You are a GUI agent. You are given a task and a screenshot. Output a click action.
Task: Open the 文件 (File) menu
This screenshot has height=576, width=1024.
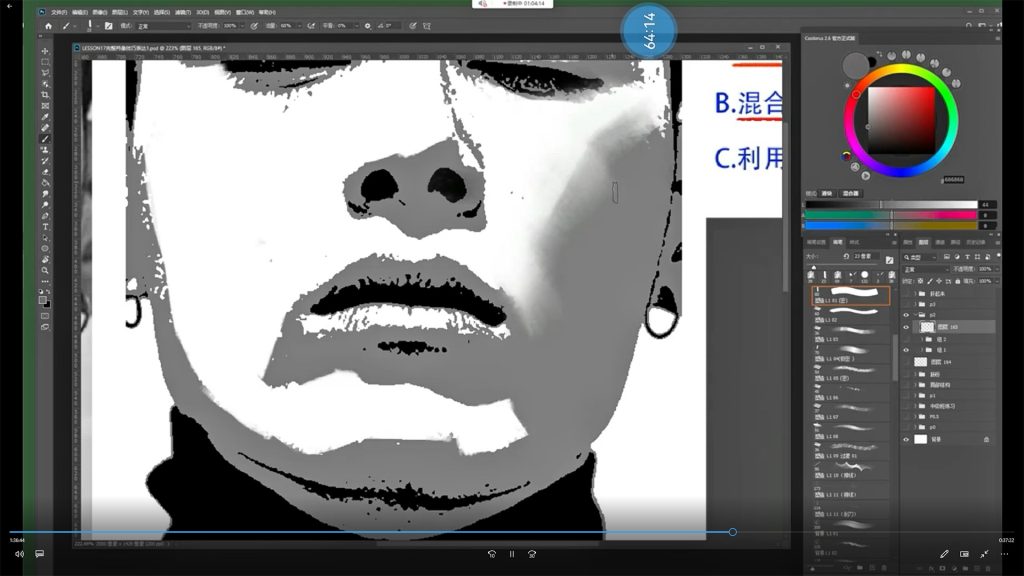(59, 12)
